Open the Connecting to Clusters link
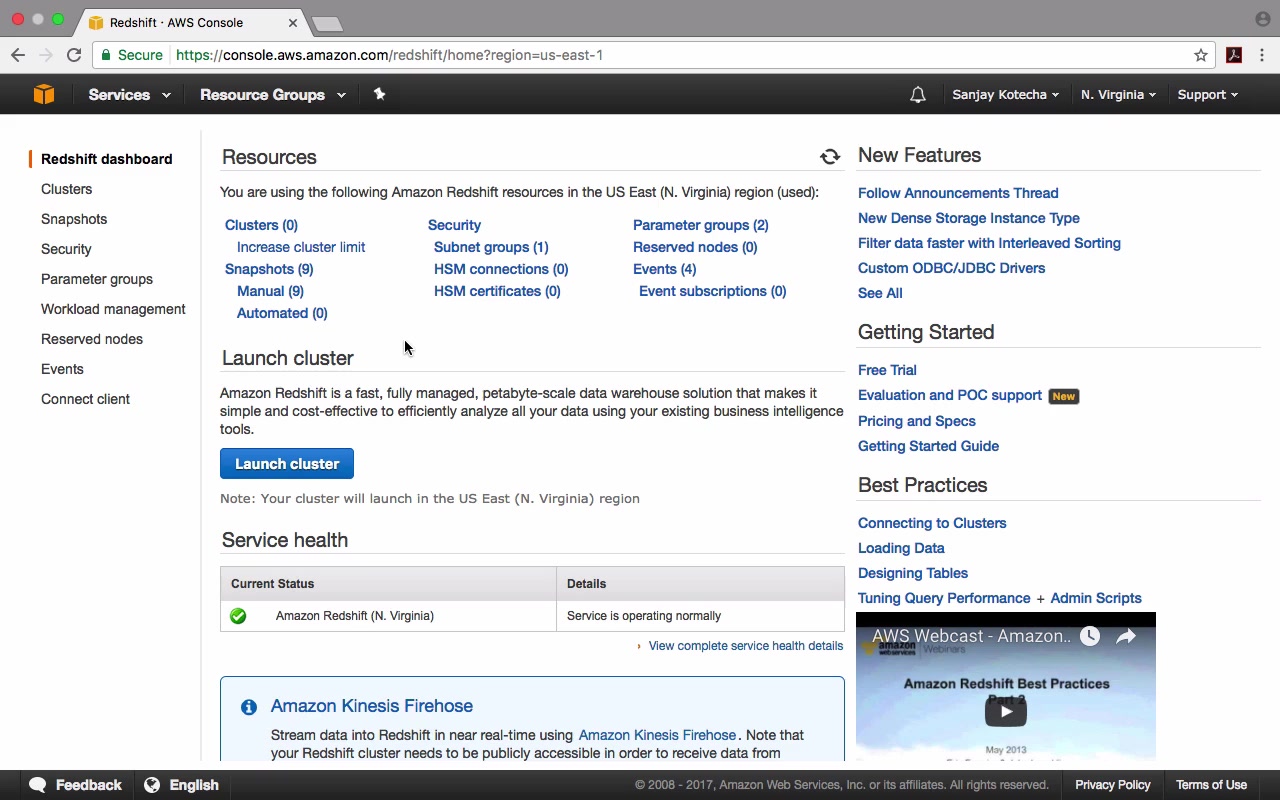 click(932, 523)
